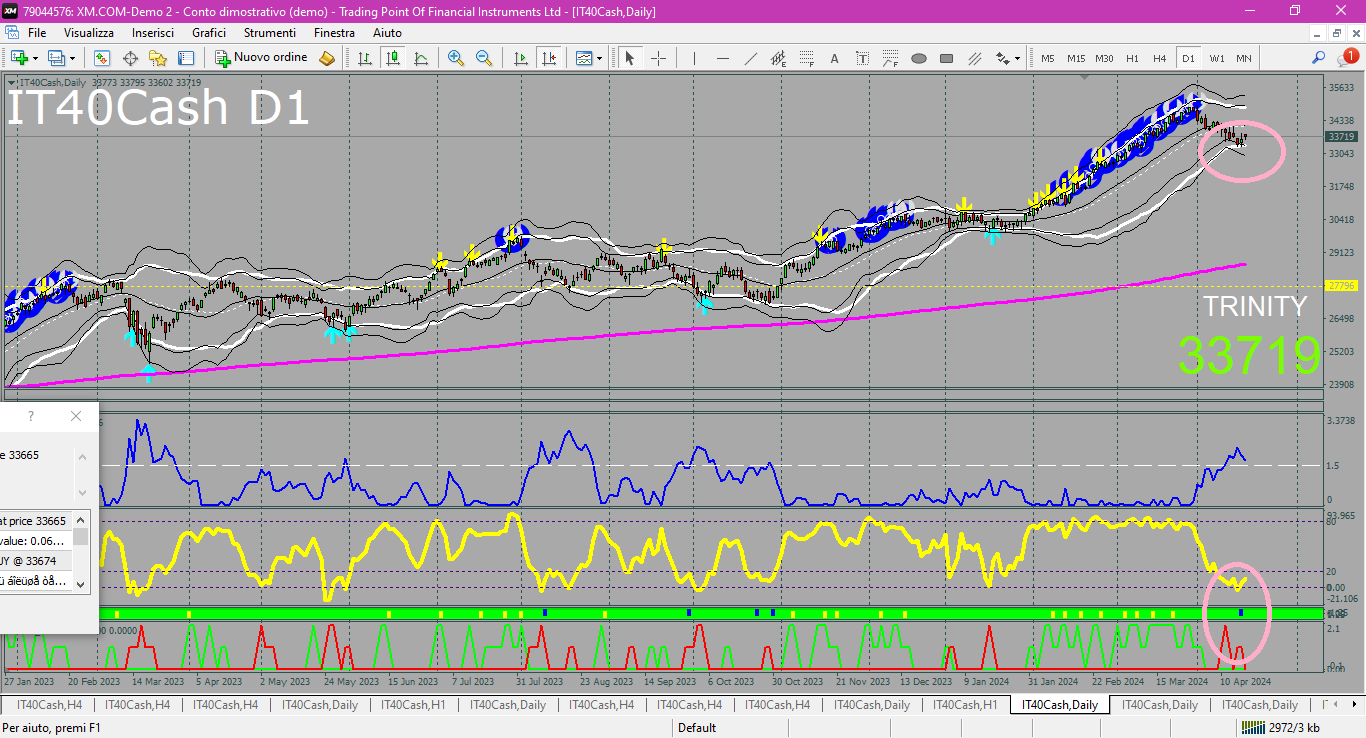Screen dimensions: 1366x738
Task: Open MetaEditor via yellow book icon
Action: coord(327,58)
